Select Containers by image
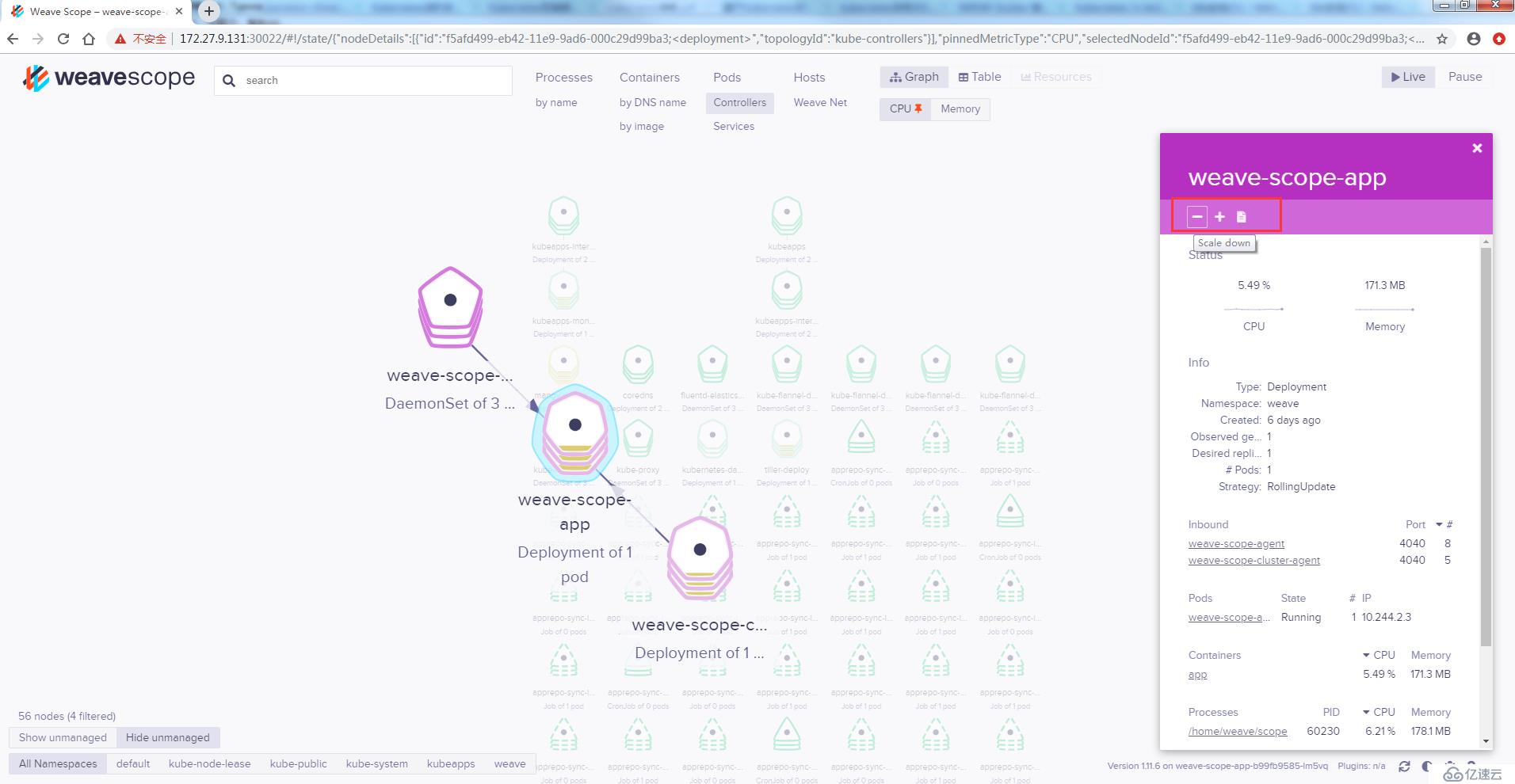The width and height of the screenshot is (1515, 784). pos(642,127)
